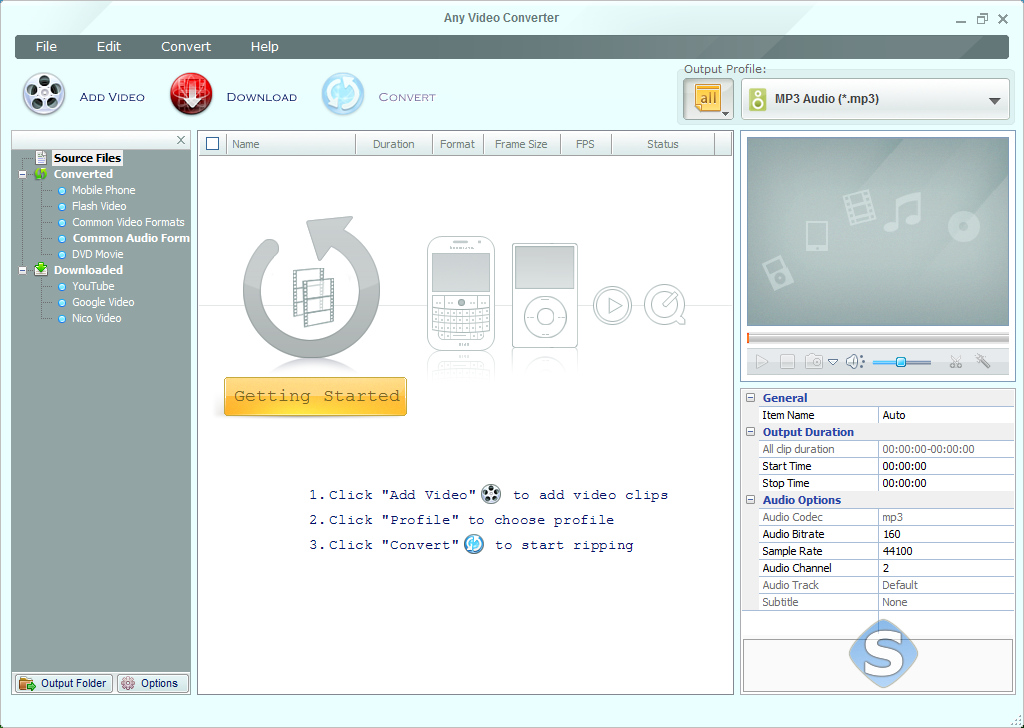Select Common Video Formats item
The width and height of the screenshot is (1024, 728).
[x=128, y=222]
